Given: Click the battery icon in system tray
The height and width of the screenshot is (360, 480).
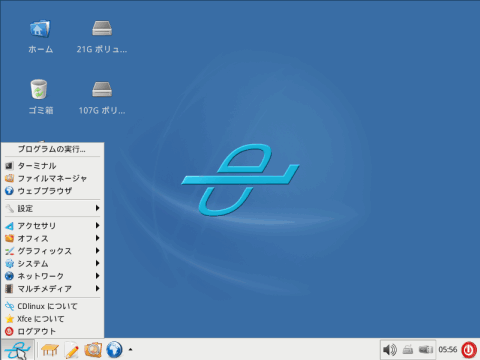Looking at the screenshot, I should (x=426, y=350).
